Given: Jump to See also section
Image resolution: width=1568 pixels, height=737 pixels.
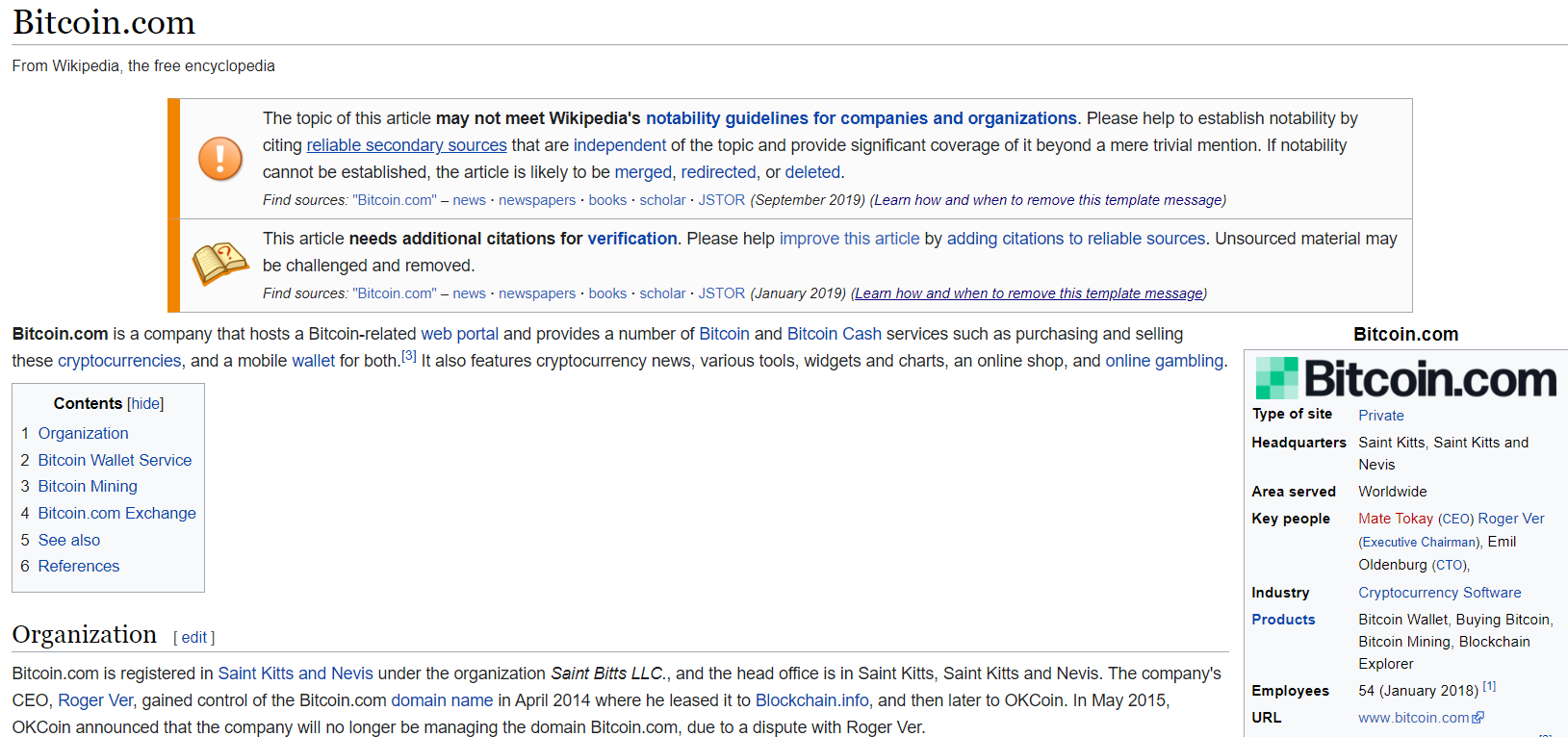Looking at the screenshot, I should 69,541.
